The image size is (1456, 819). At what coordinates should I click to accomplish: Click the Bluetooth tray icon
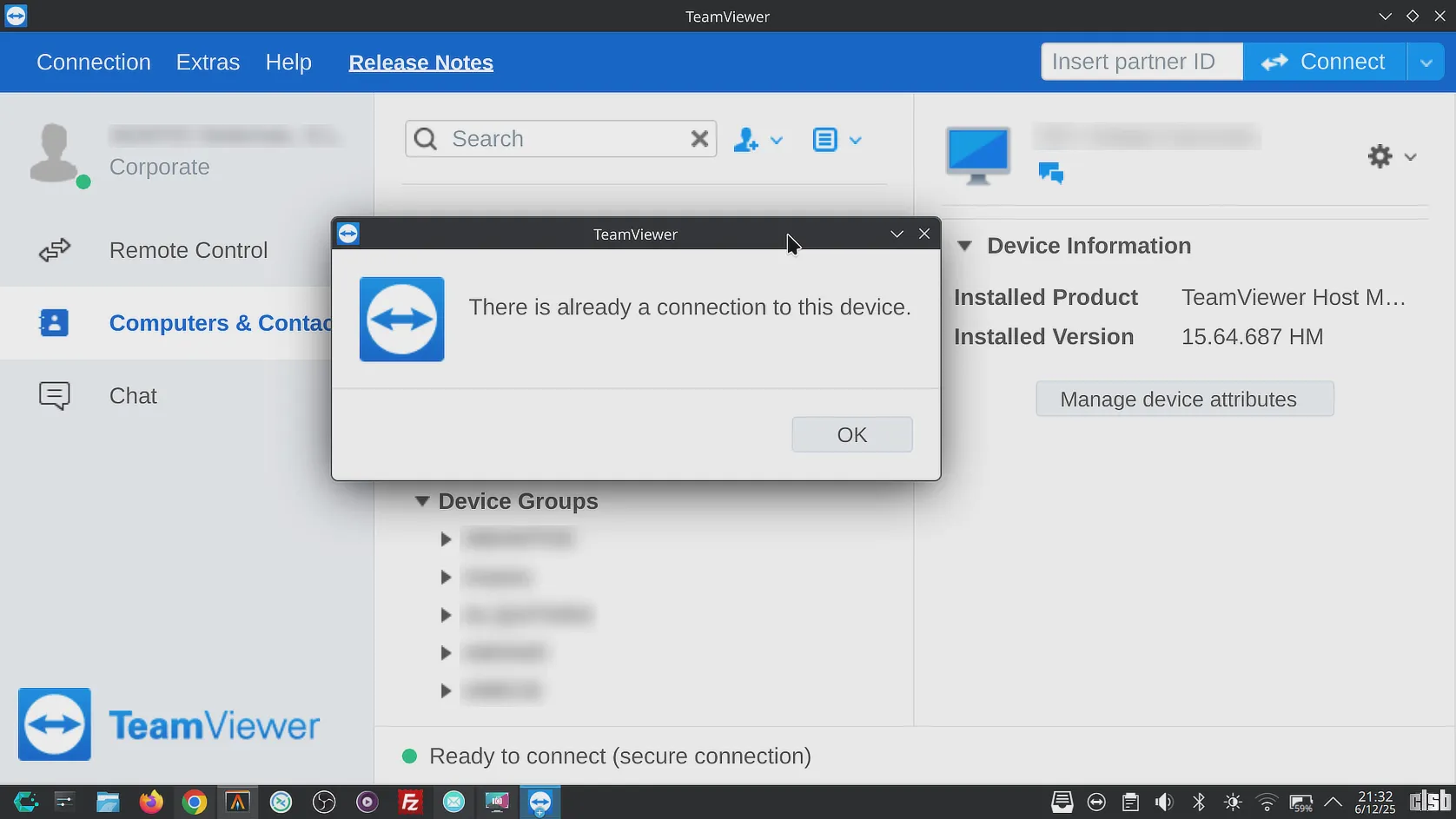[x=1199, y=802]
